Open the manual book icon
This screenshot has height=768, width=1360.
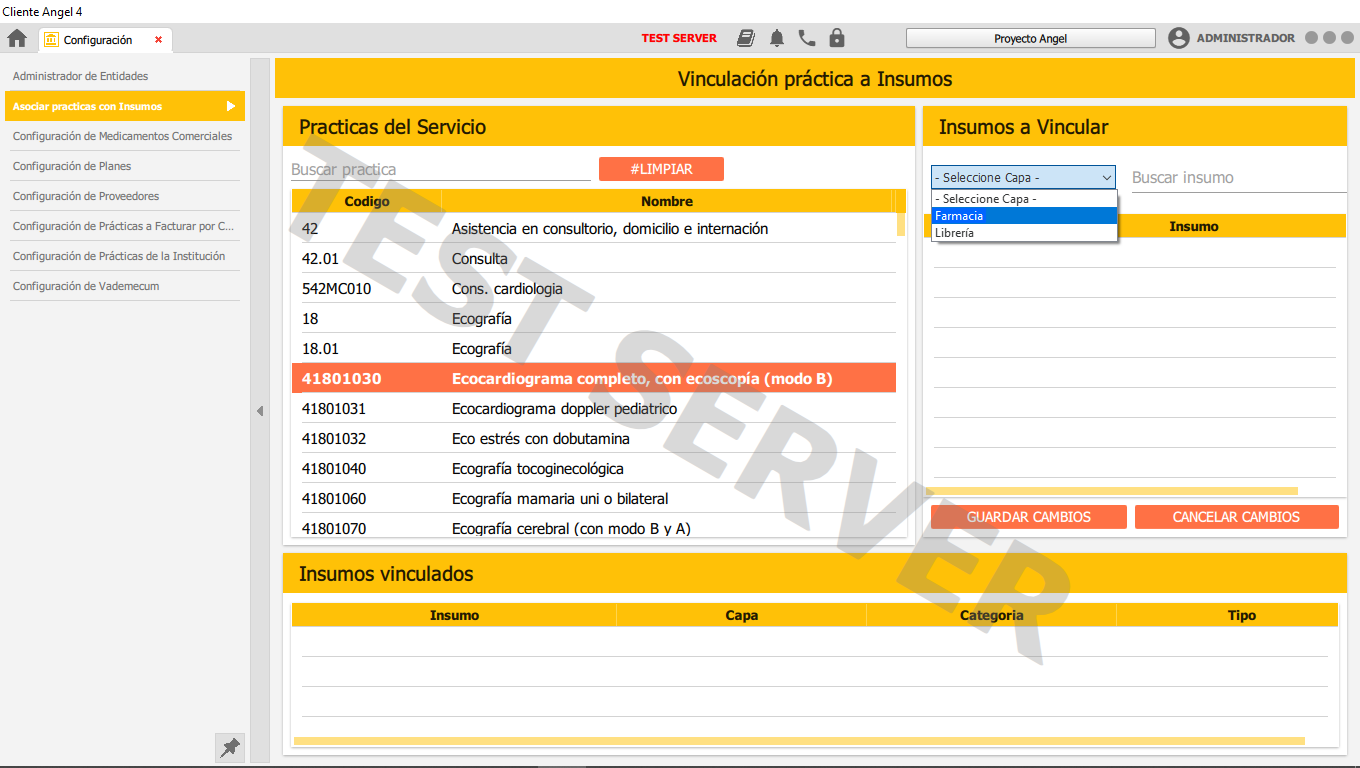pos(746,38)
